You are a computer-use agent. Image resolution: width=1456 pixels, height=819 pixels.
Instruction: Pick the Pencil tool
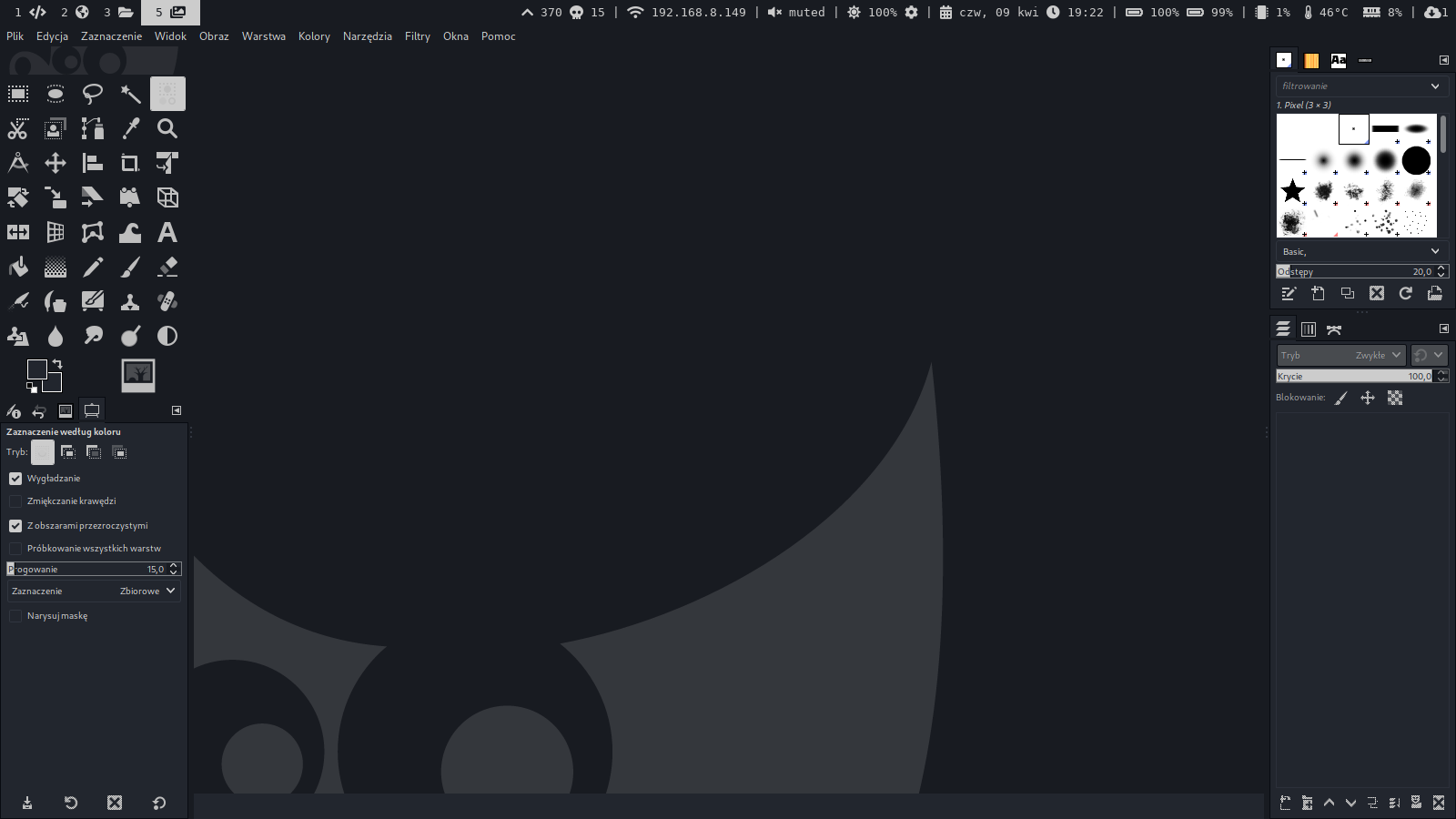pyautogui.click(x=93, y=267)
